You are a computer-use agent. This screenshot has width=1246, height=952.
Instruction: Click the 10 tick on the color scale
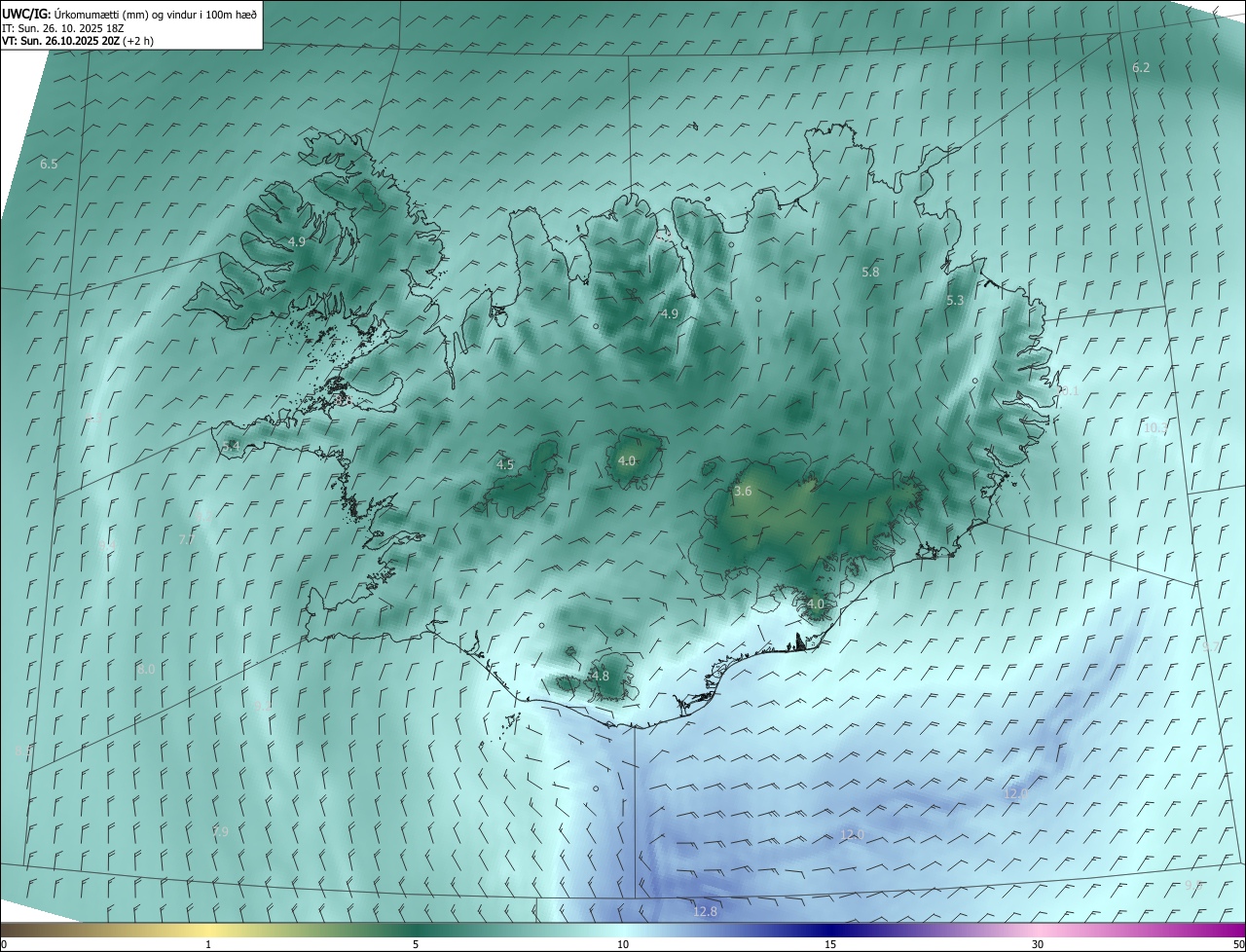coord(623,945)
